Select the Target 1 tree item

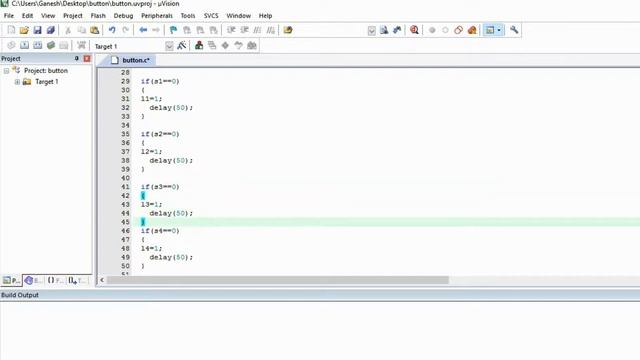click(47, 82)
